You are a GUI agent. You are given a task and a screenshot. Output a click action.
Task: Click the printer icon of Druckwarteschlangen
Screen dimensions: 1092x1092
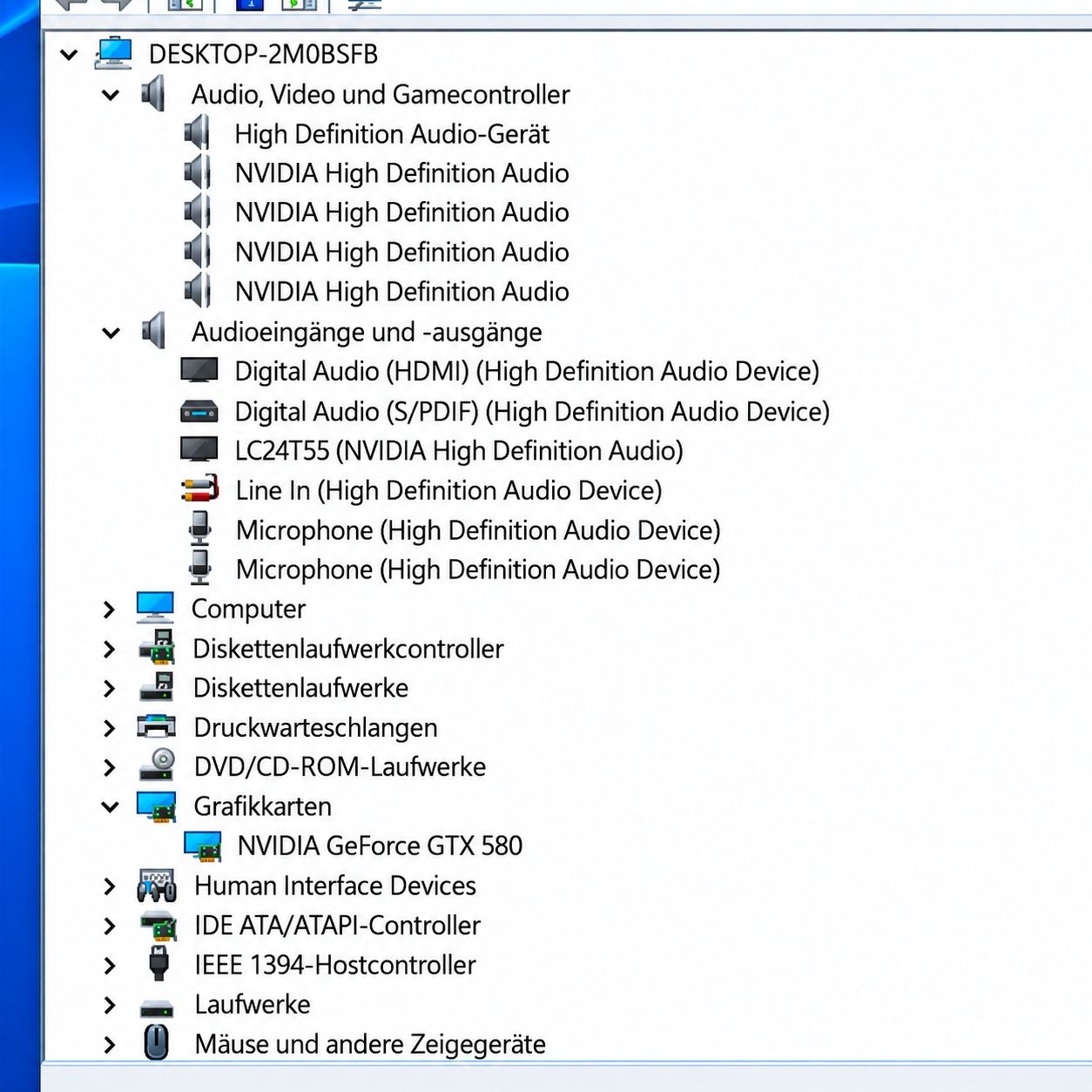point(157,726)
